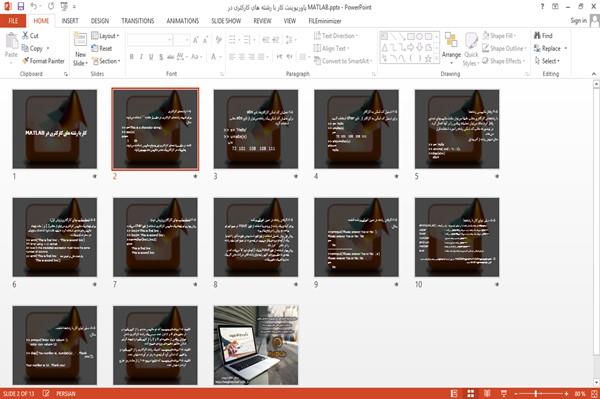Switch to the DESIGN tab
Screen dimensions: 600x399
100,21
